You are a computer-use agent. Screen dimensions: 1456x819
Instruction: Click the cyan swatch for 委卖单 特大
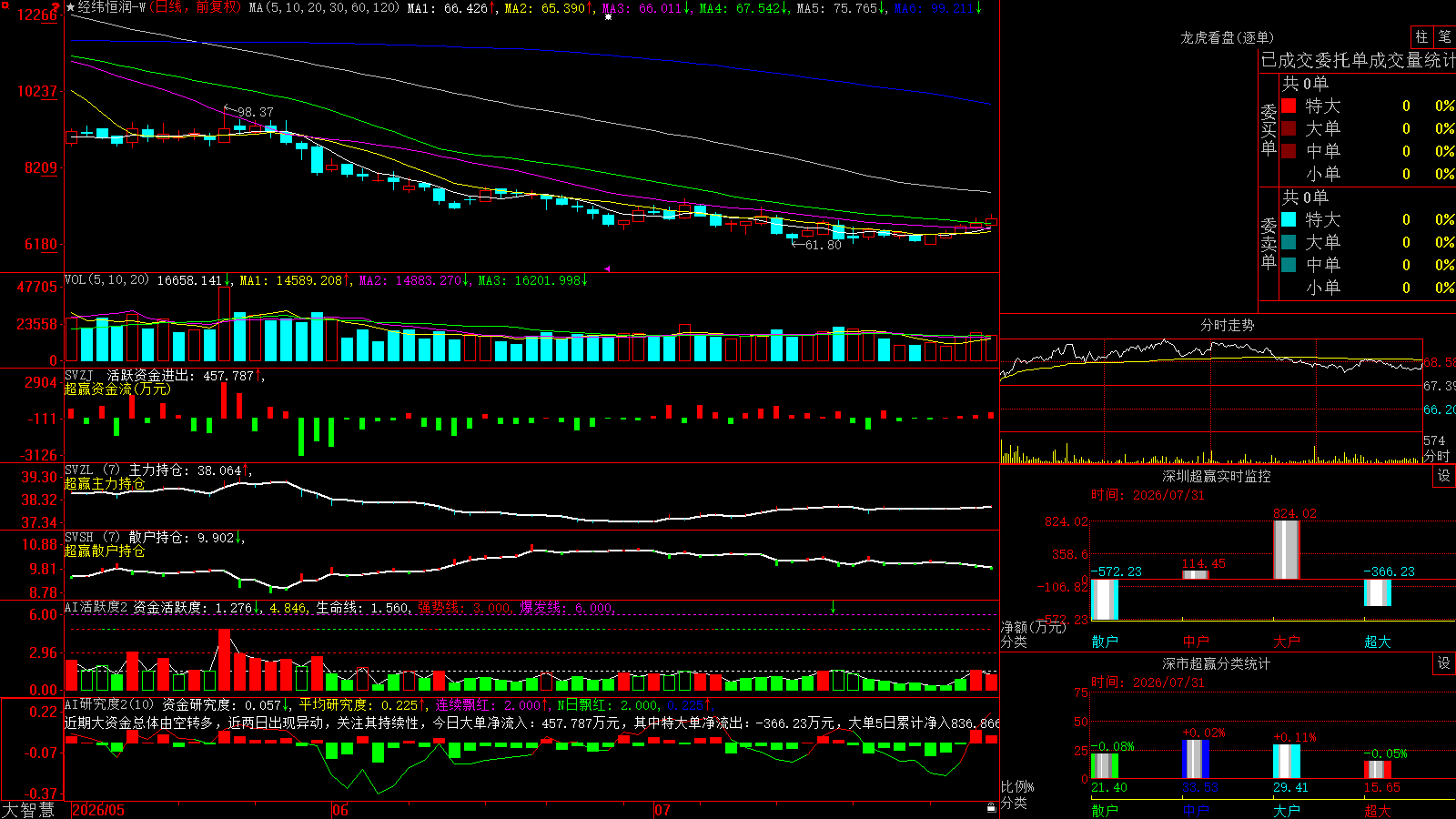1289,219
